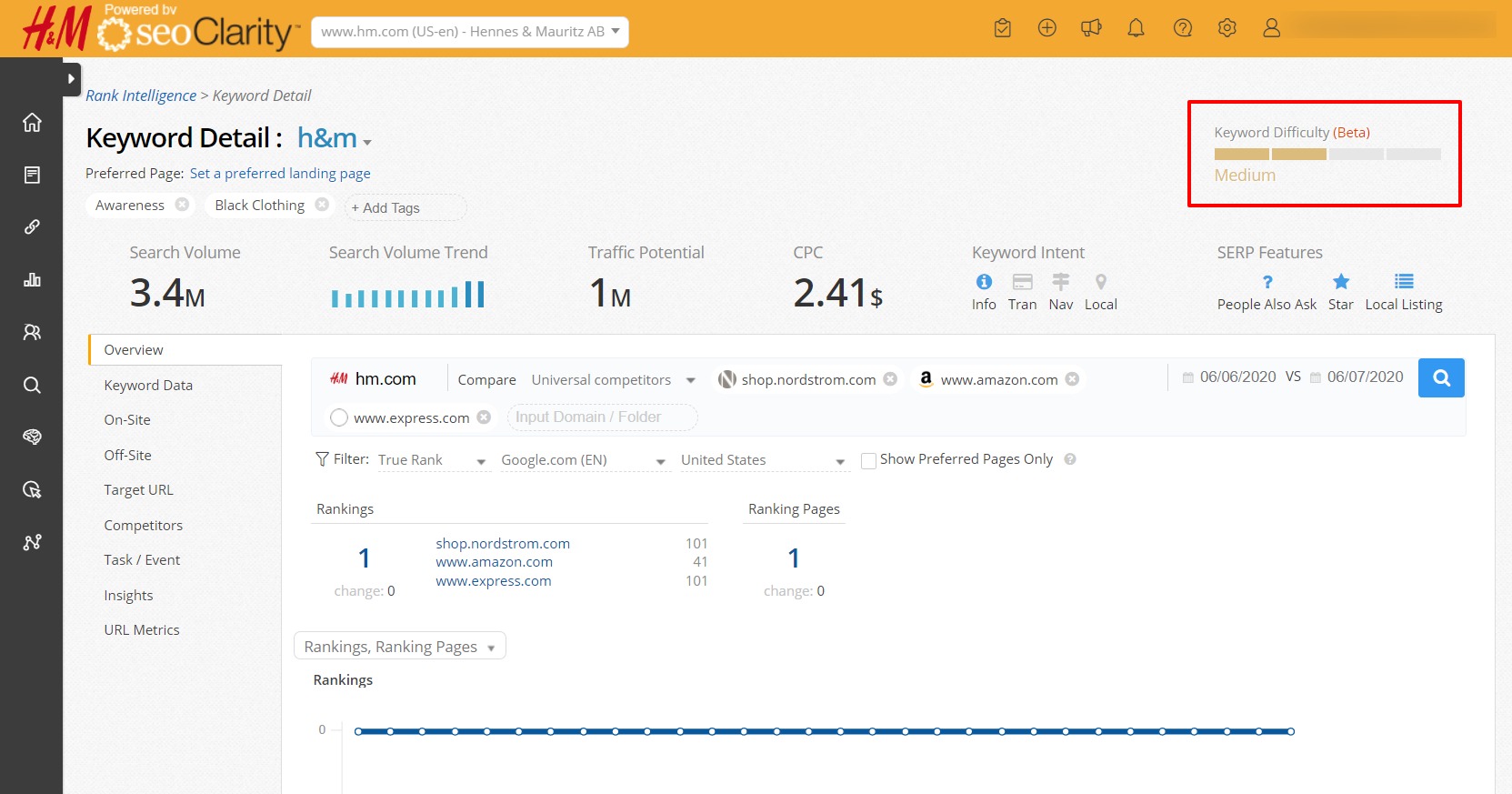Remove the Awareness tag
1512x794 pixels.
[182, 205]
